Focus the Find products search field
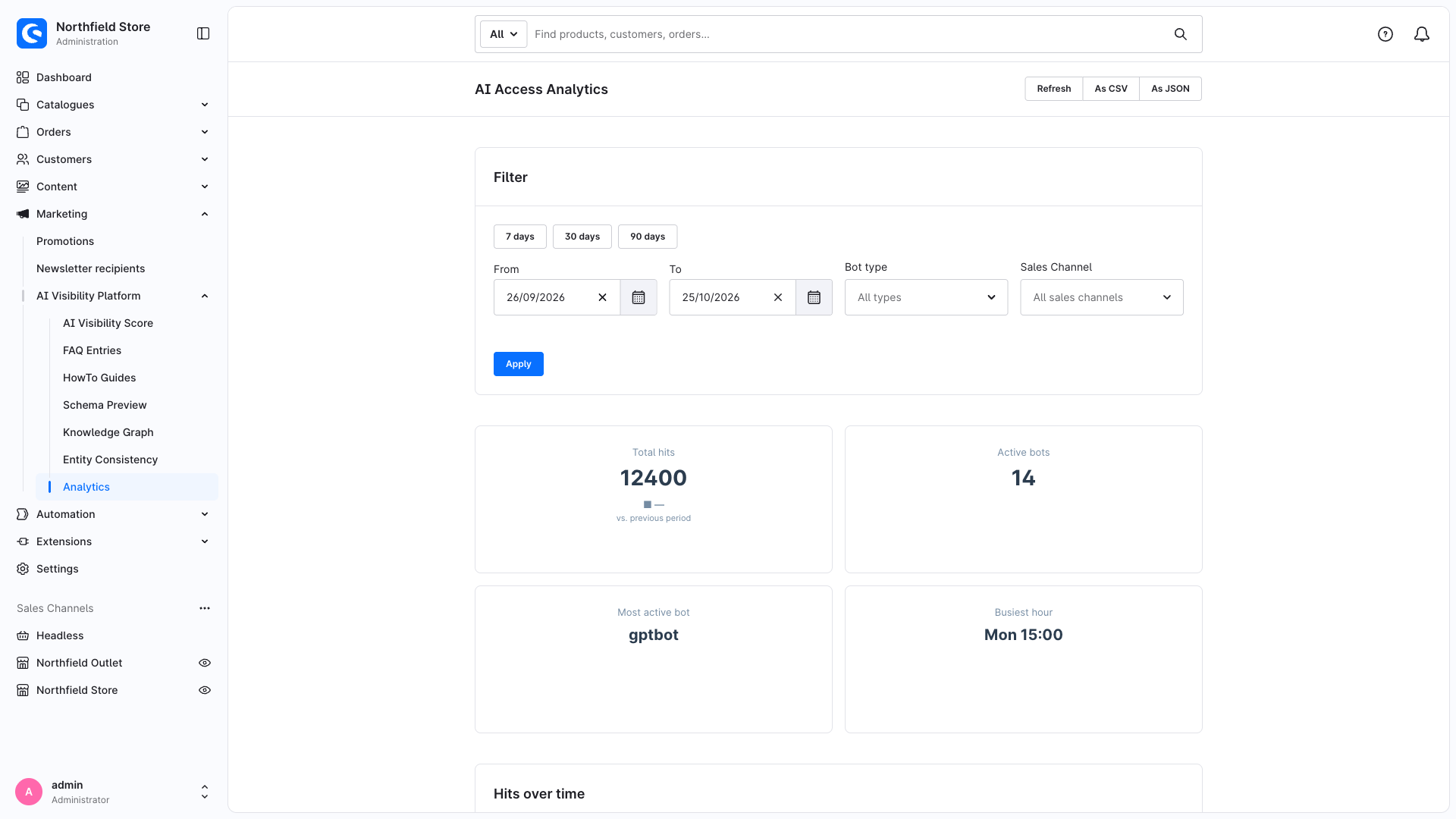The height and width of the screenshot is (819, 1456). click(x=846, y=34)
